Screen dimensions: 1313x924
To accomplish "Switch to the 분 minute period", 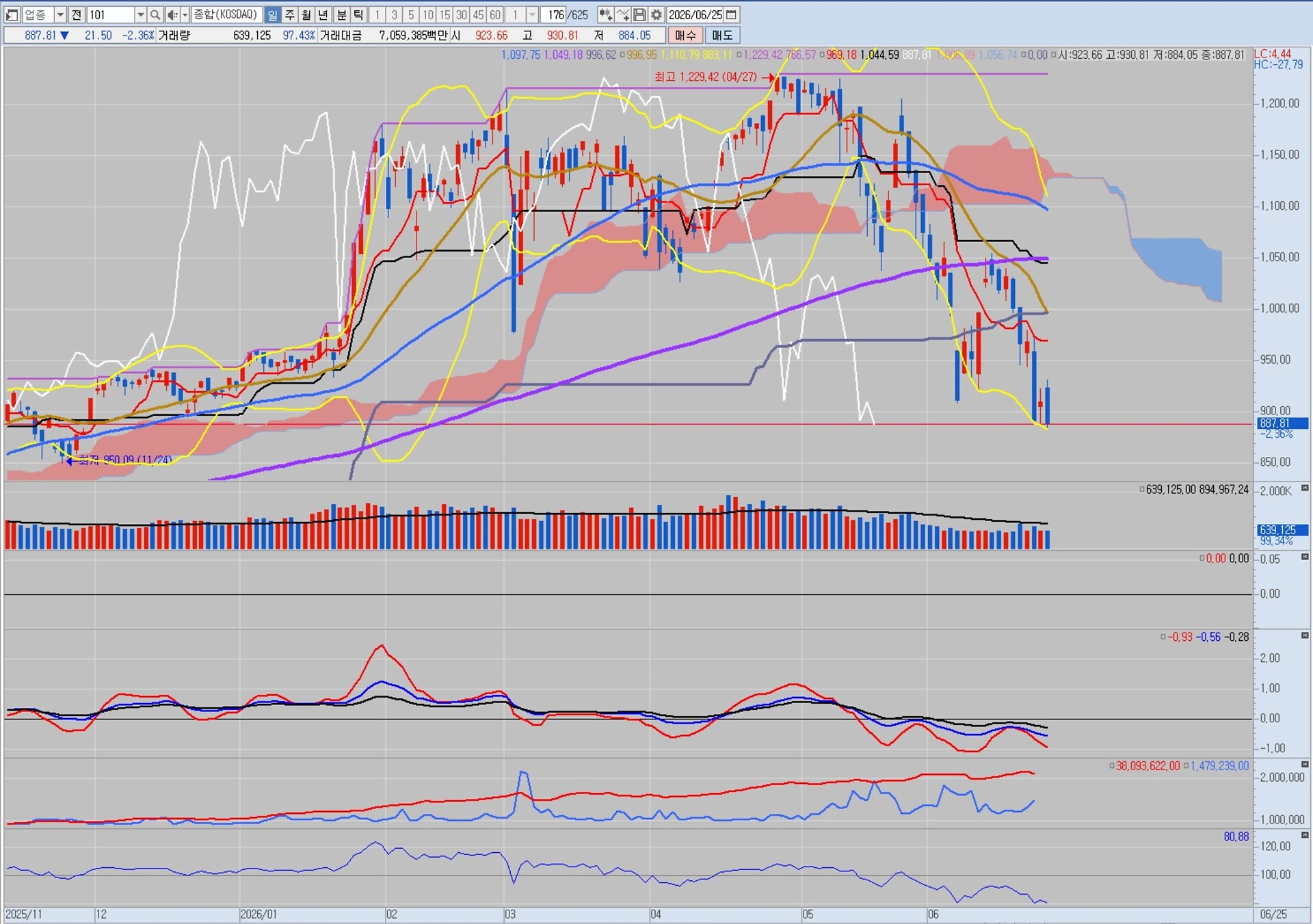I will click(x=341, y=14).
